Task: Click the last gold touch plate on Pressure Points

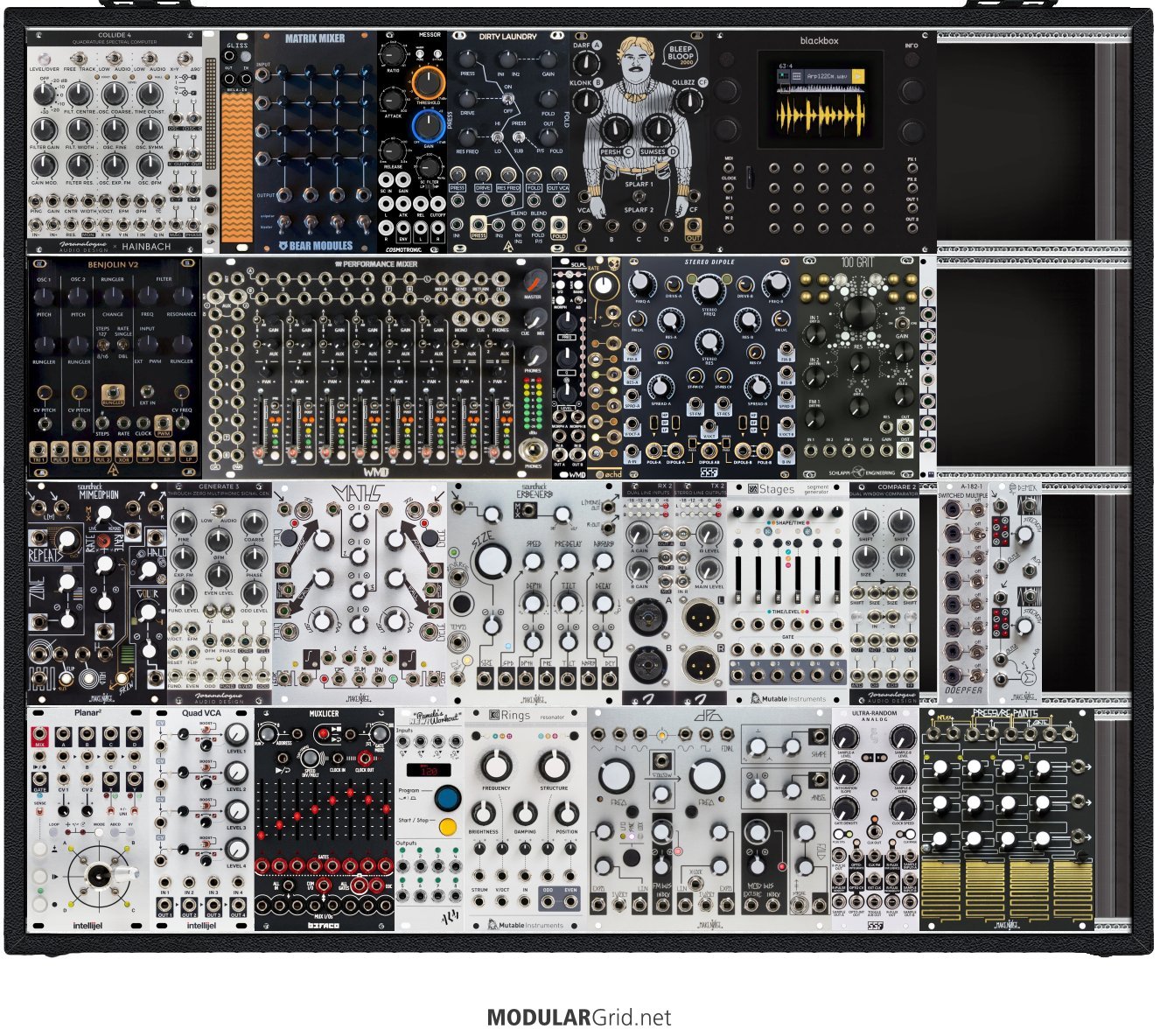Action: 1073,889
